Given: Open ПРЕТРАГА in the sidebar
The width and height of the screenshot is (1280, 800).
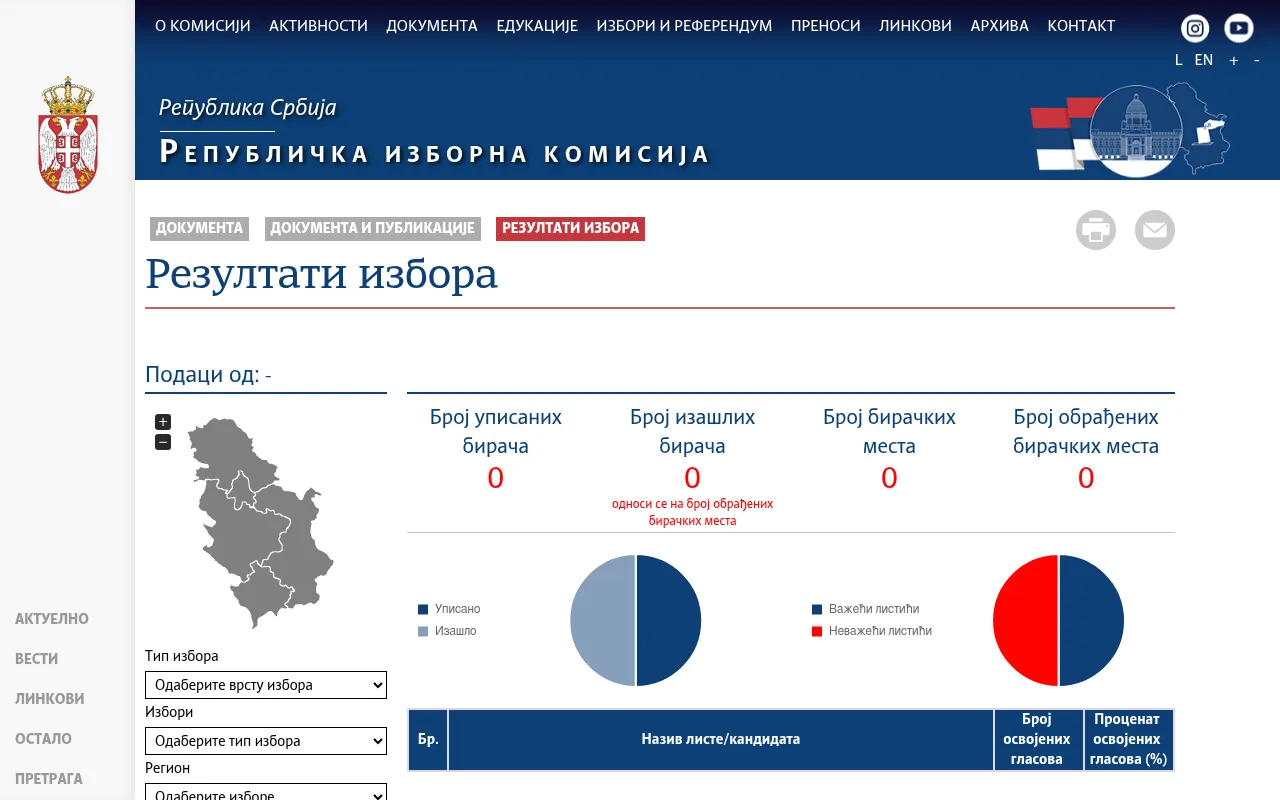Looking at the screenshot, I should click(x=49, y=779).
